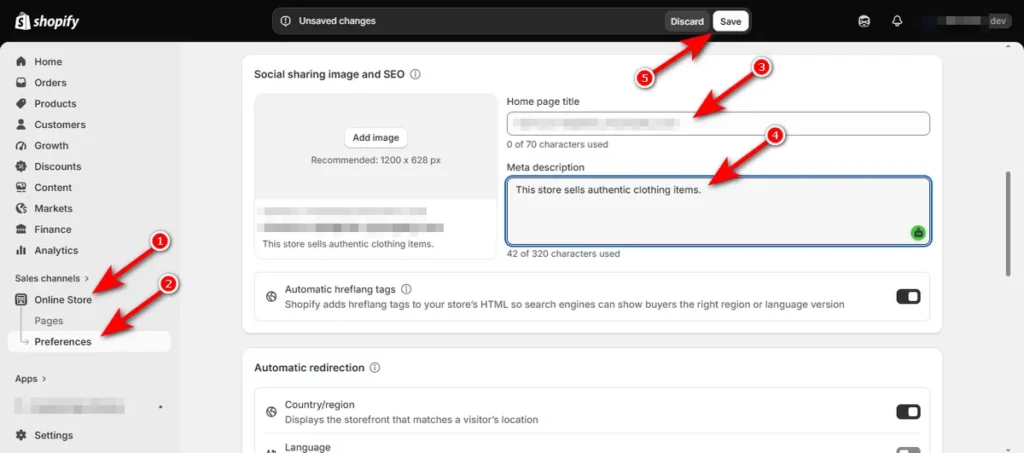Click the Customers person icon
Image resolution: width=1024 pixels, height=453 pixels.
[x=21, y=124]
